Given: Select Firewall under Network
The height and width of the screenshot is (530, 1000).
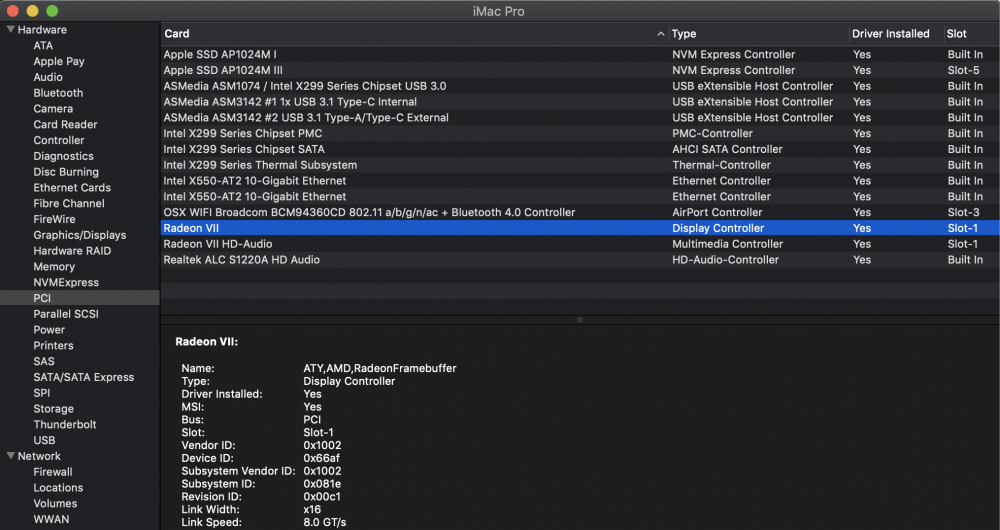Looking at the screenshot, I should click(x=52, y=472).
